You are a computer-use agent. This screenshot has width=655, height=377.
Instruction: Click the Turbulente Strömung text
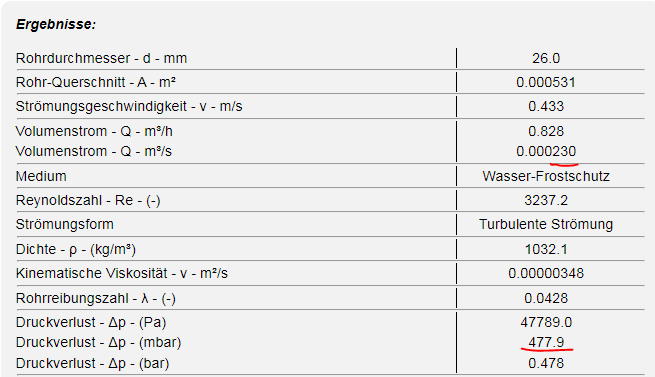(546, 224)
